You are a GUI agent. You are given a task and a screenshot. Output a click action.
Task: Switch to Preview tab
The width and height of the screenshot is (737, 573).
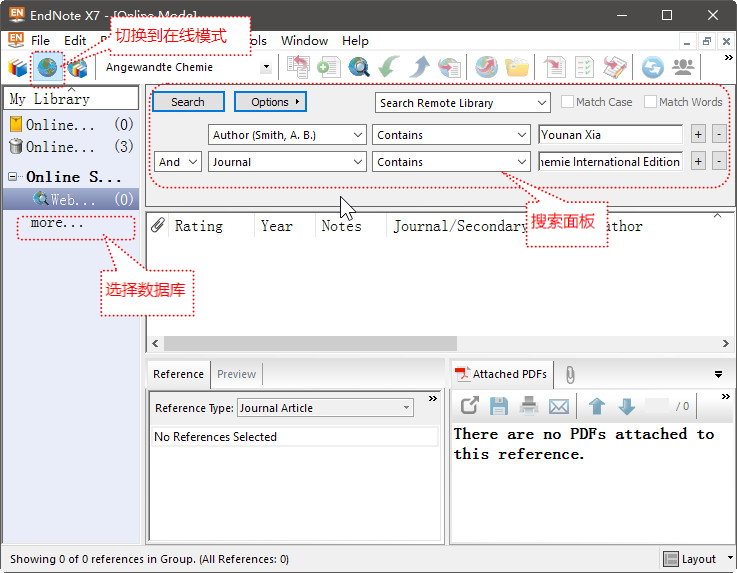pos(236,374)
